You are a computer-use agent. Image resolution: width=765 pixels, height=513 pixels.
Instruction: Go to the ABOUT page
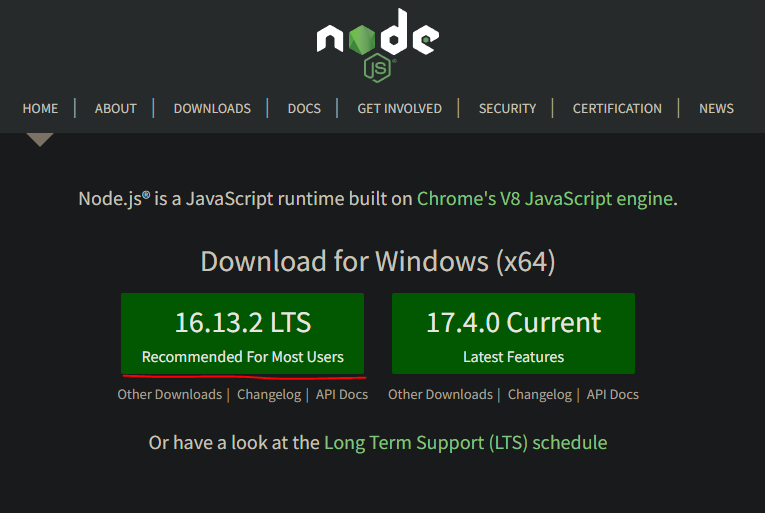coord(115,108)
